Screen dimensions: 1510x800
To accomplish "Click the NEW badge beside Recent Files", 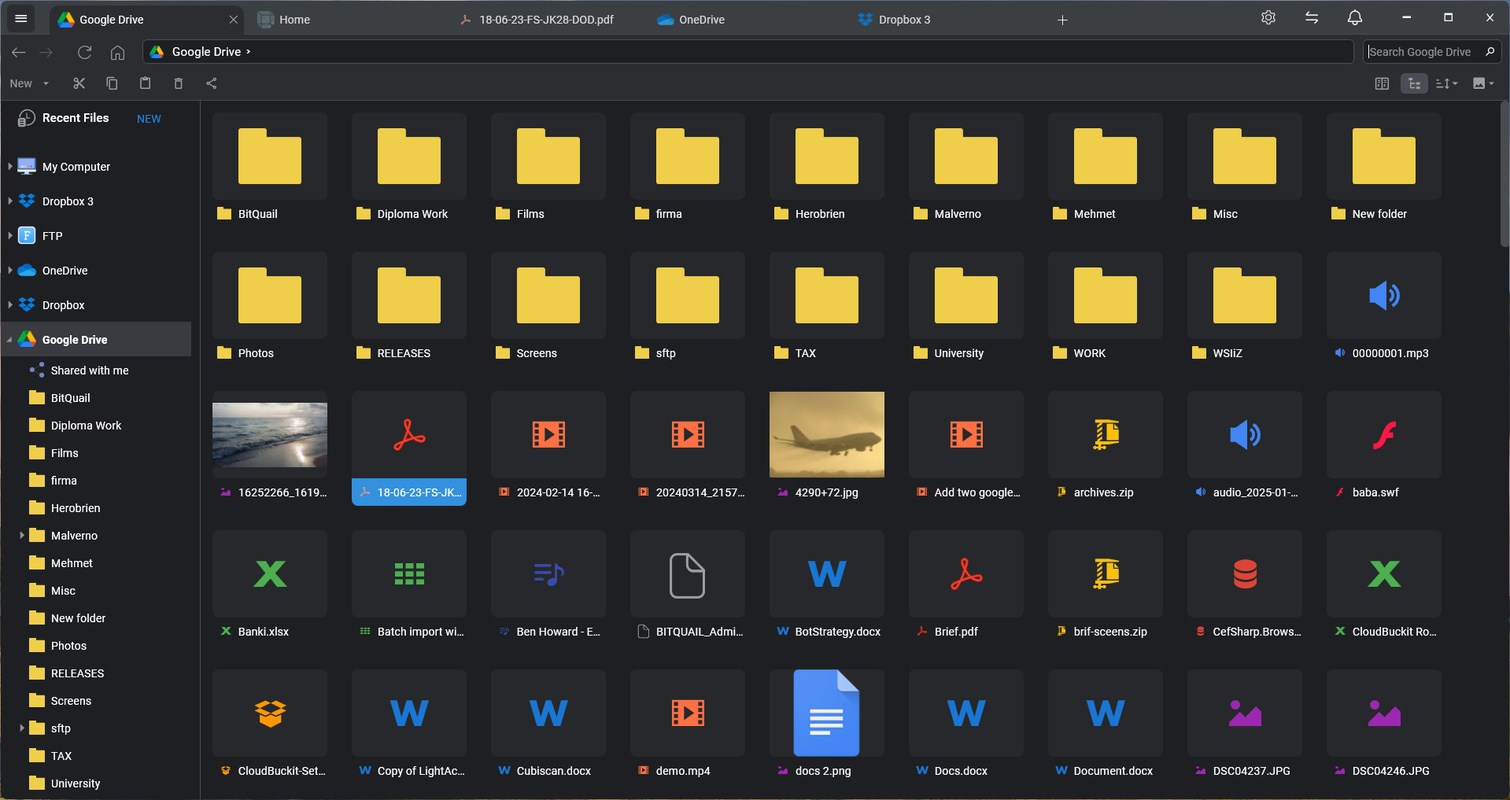I will pyautogui.click(x=149, y=119).
